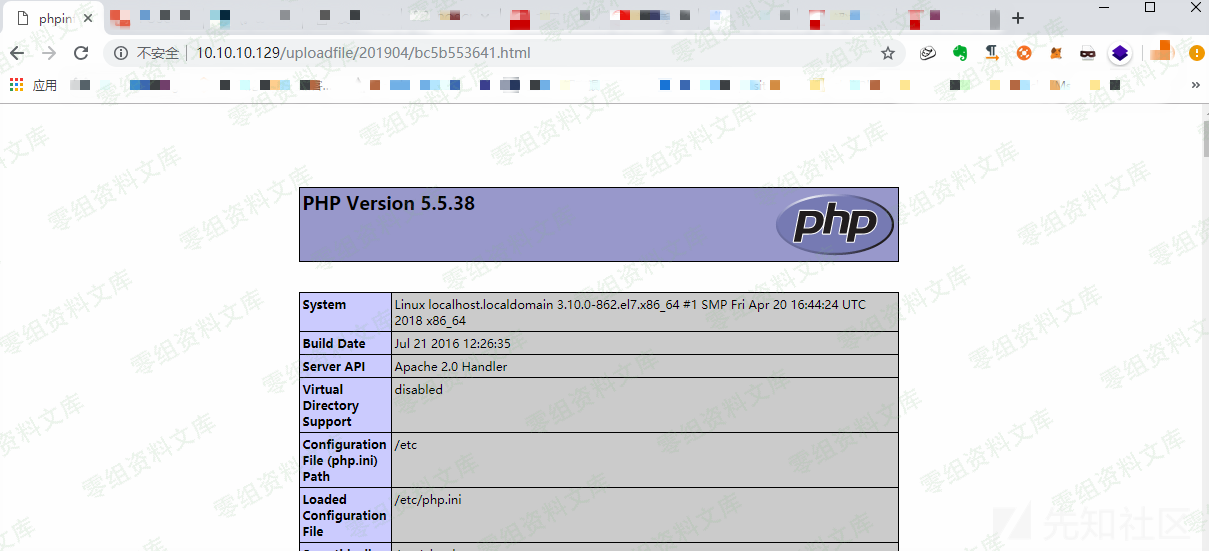Open the orange lifebuoy extension
Screen dimensions: 1209x551
(1024, 53)
